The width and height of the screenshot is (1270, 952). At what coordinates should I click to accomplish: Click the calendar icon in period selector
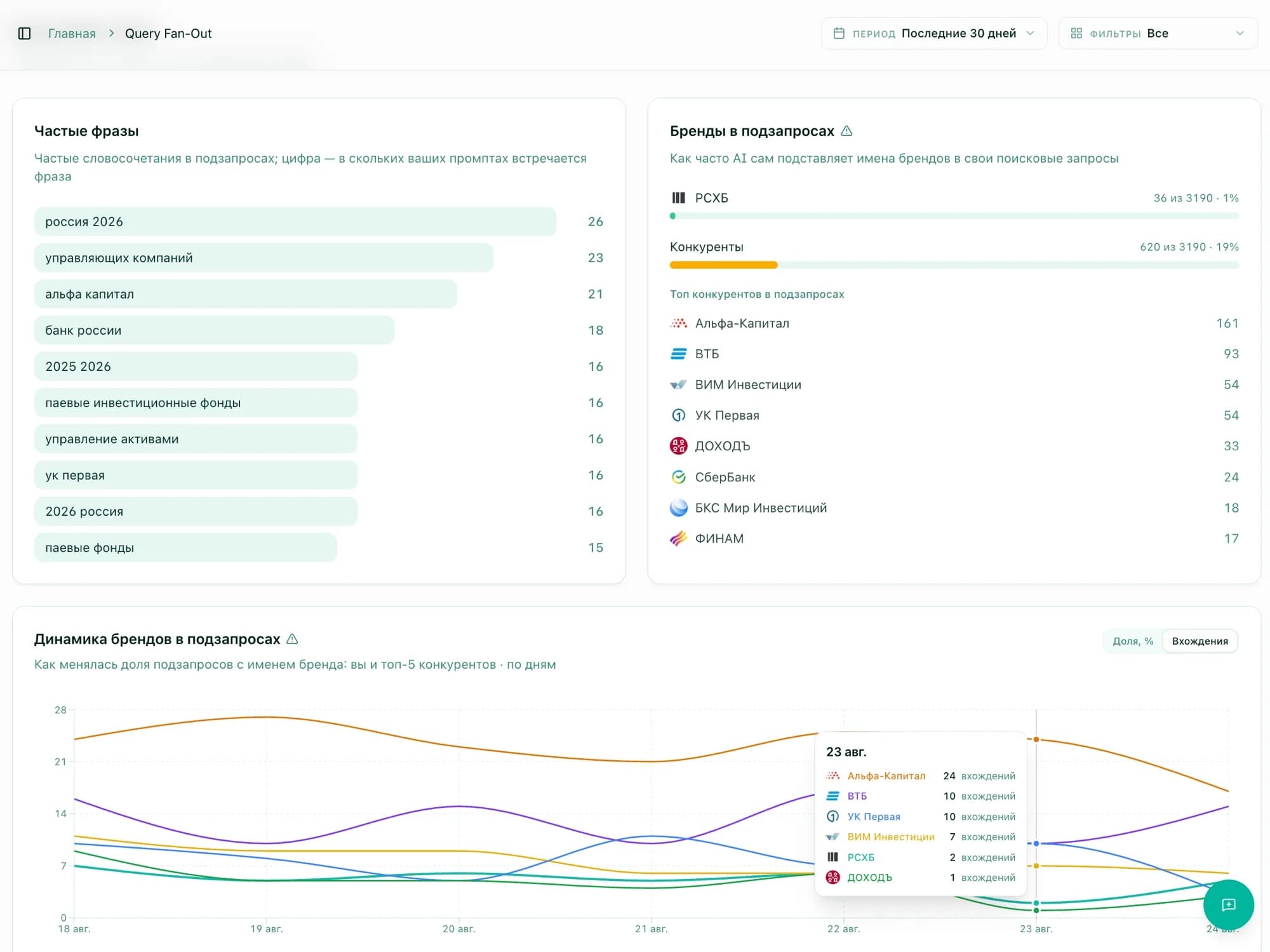point(839,33)
